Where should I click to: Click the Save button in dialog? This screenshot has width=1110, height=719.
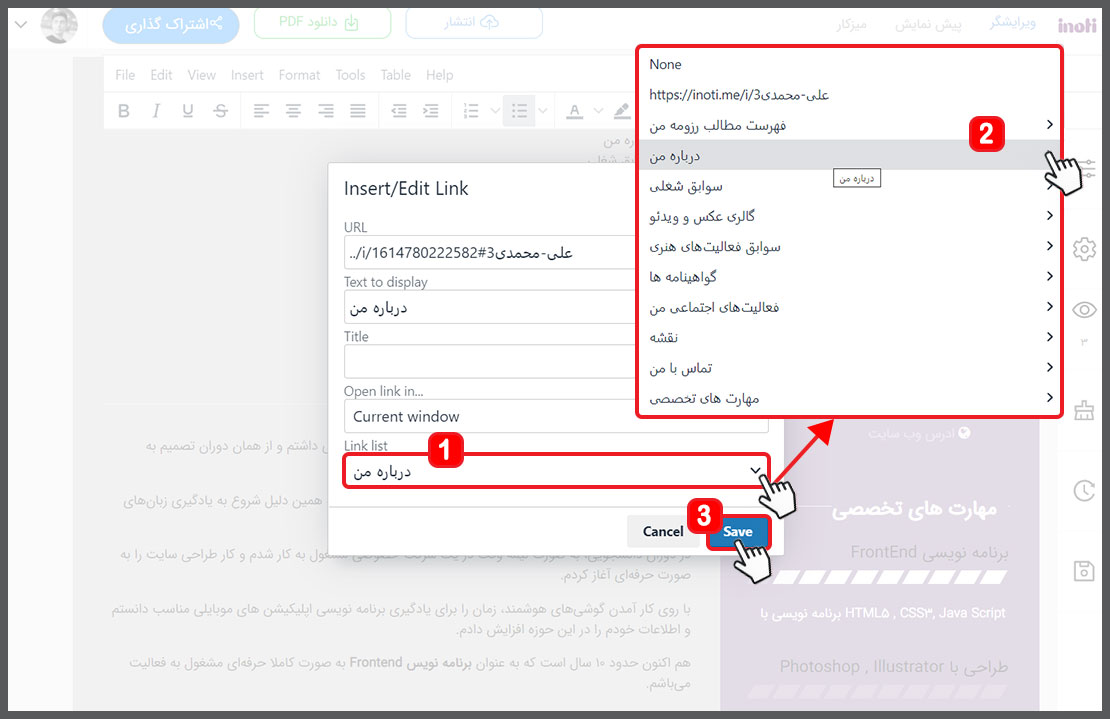[738, 531]
